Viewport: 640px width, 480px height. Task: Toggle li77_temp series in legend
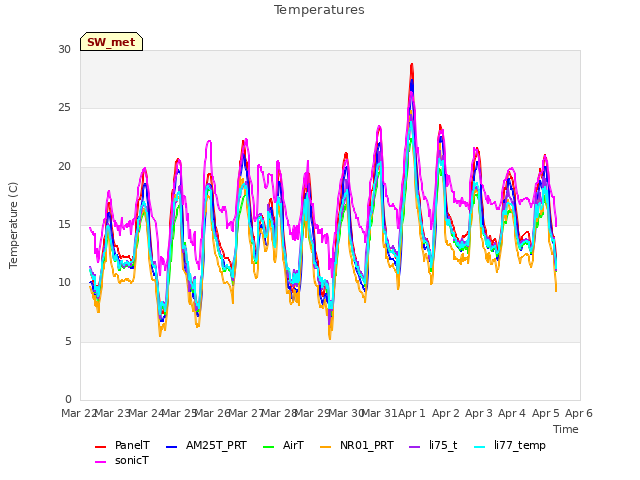[509, 445]
